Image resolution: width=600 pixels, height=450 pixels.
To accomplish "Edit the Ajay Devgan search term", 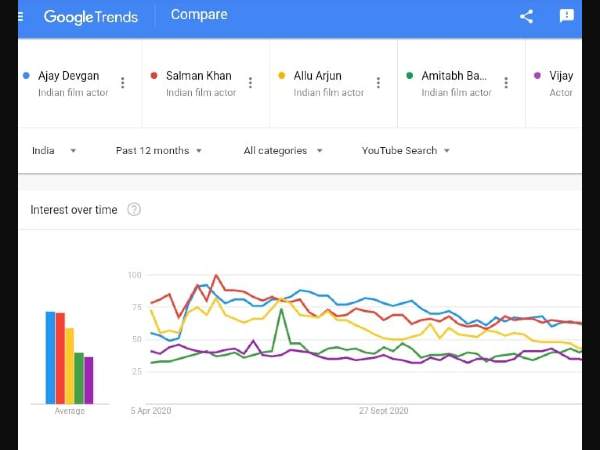I will (68, 76).
